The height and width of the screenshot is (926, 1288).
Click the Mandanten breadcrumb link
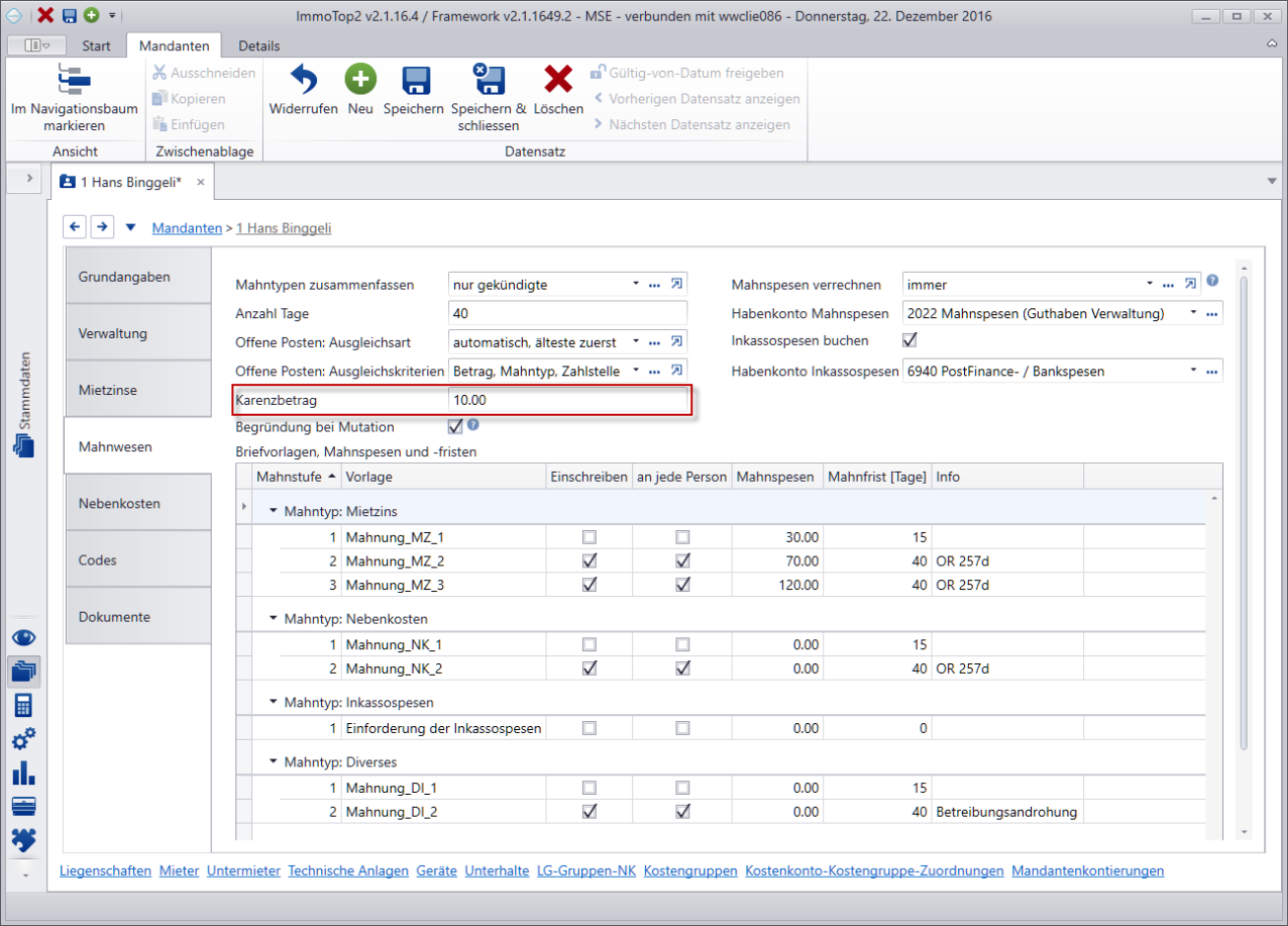187,229
